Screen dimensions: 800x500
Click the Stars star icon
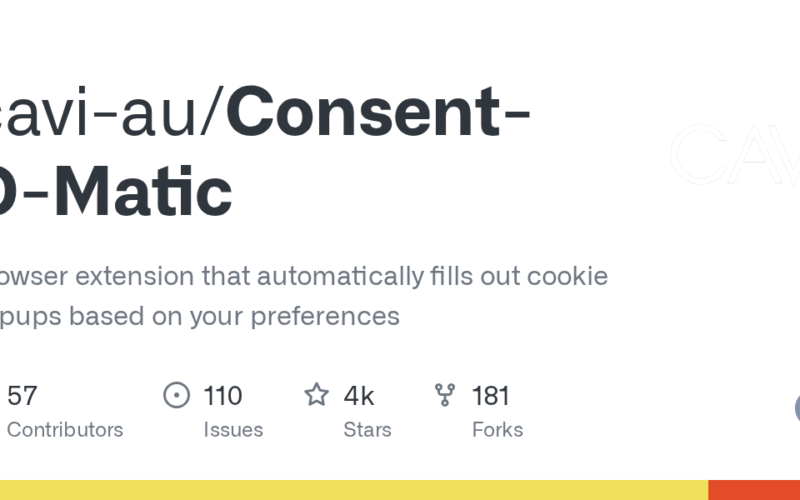317,396
